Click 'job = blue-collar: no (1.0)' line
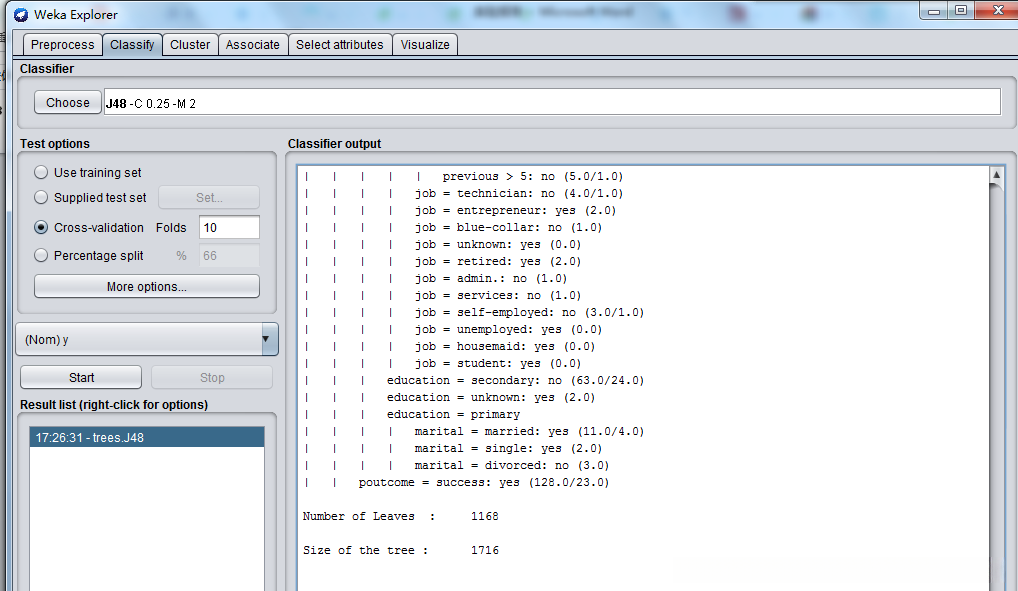The width and height of the screenshot is (1018, 591). point(508,227)
